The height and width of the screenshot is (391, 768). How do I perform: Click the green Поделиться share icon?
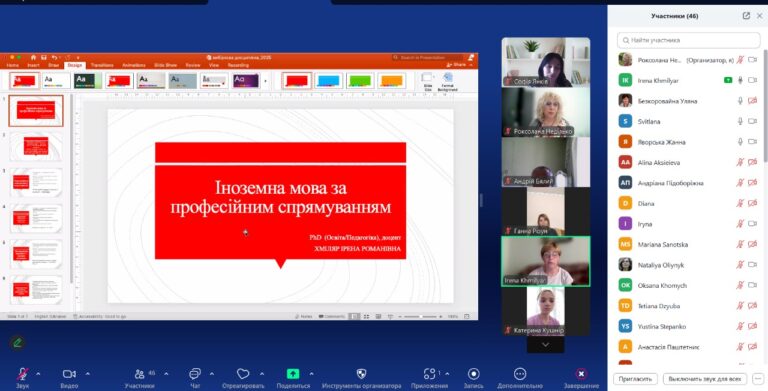click(293, 374)
